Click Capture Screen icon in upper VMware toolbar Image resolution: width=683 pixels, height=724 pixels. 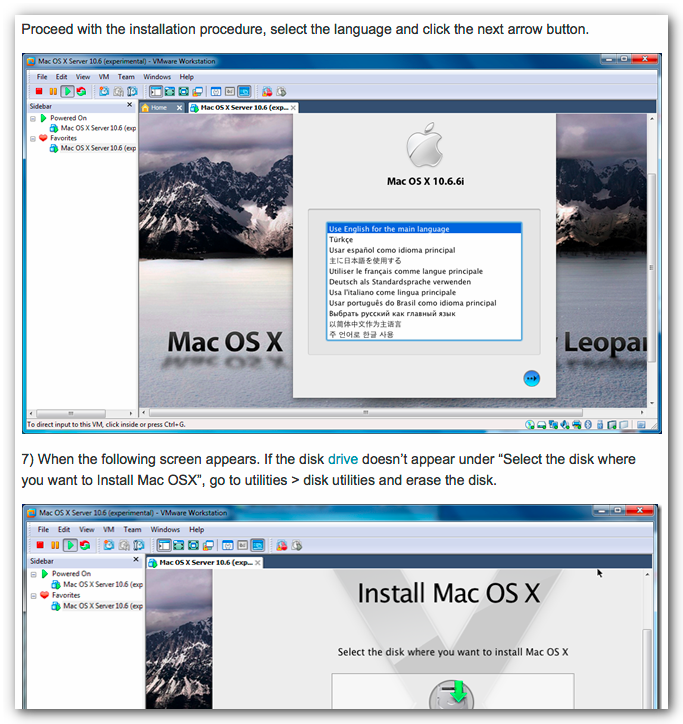(x=267, y=91)
